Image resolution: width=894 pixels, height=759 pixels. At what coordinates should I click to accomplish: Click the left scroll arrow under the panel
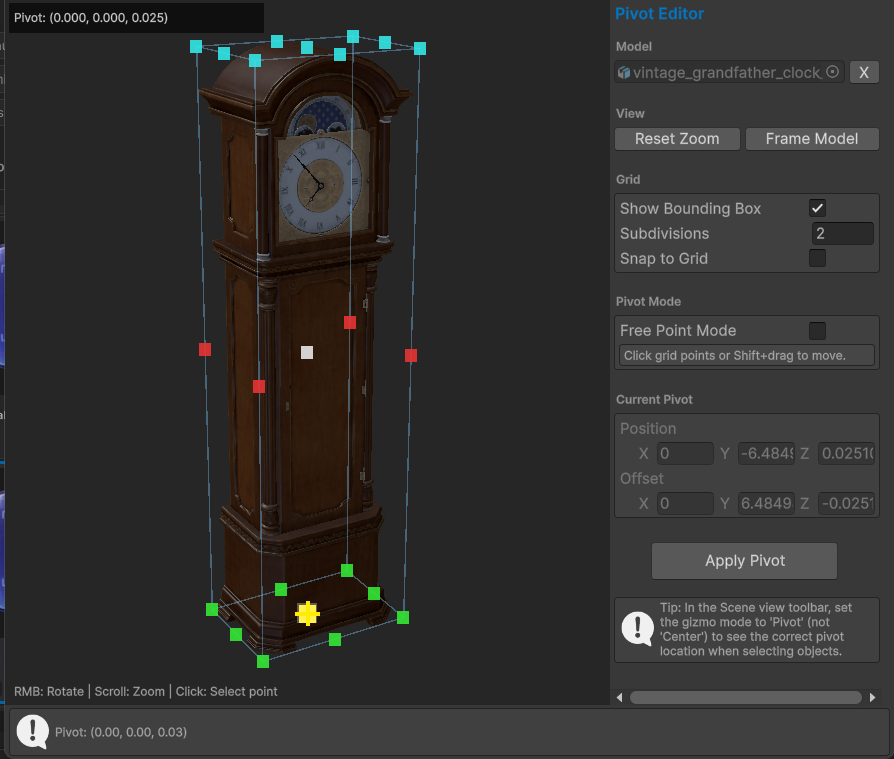[619, 697]
